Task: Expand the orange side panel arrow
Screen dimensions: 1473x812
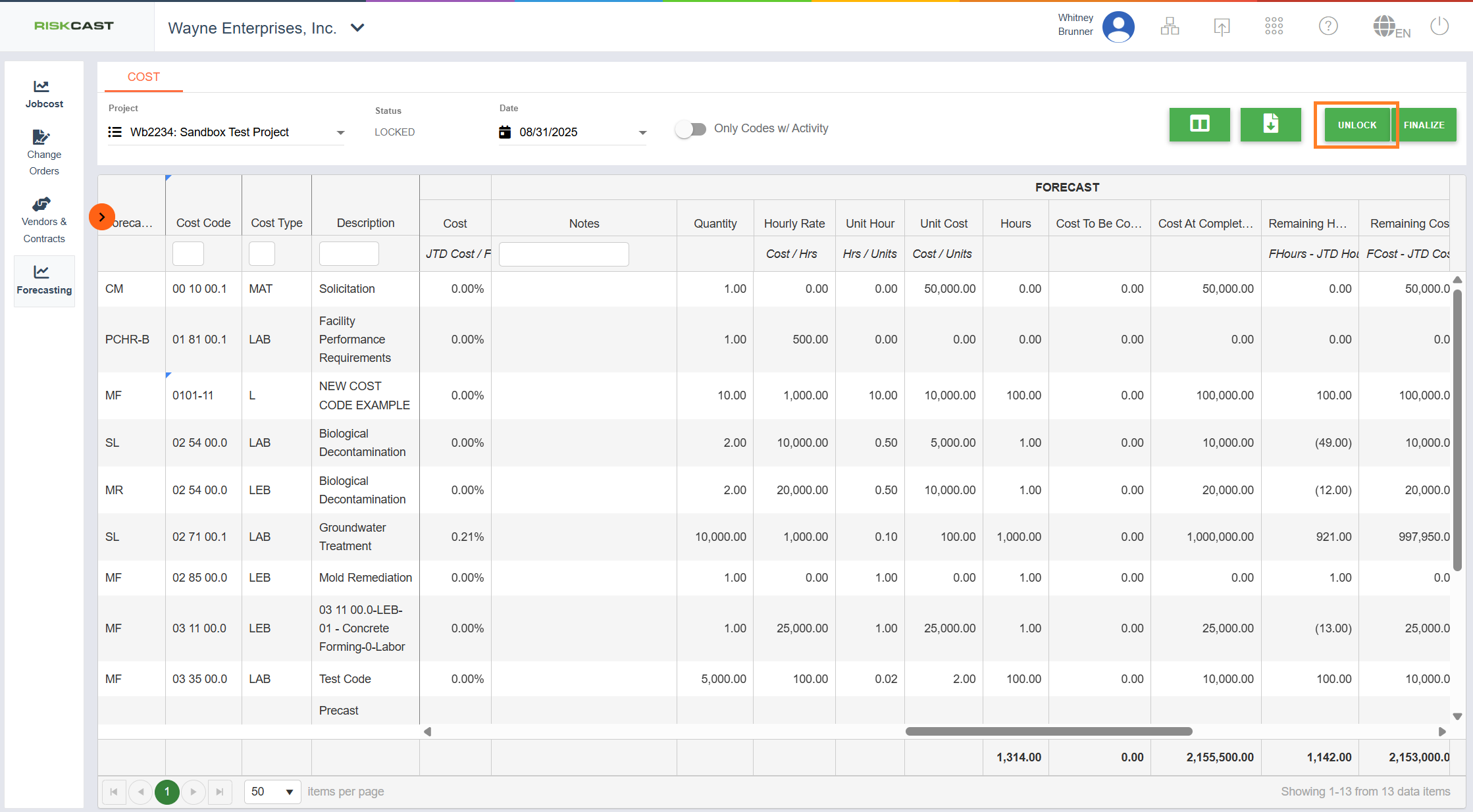Action: click(102, 216)
